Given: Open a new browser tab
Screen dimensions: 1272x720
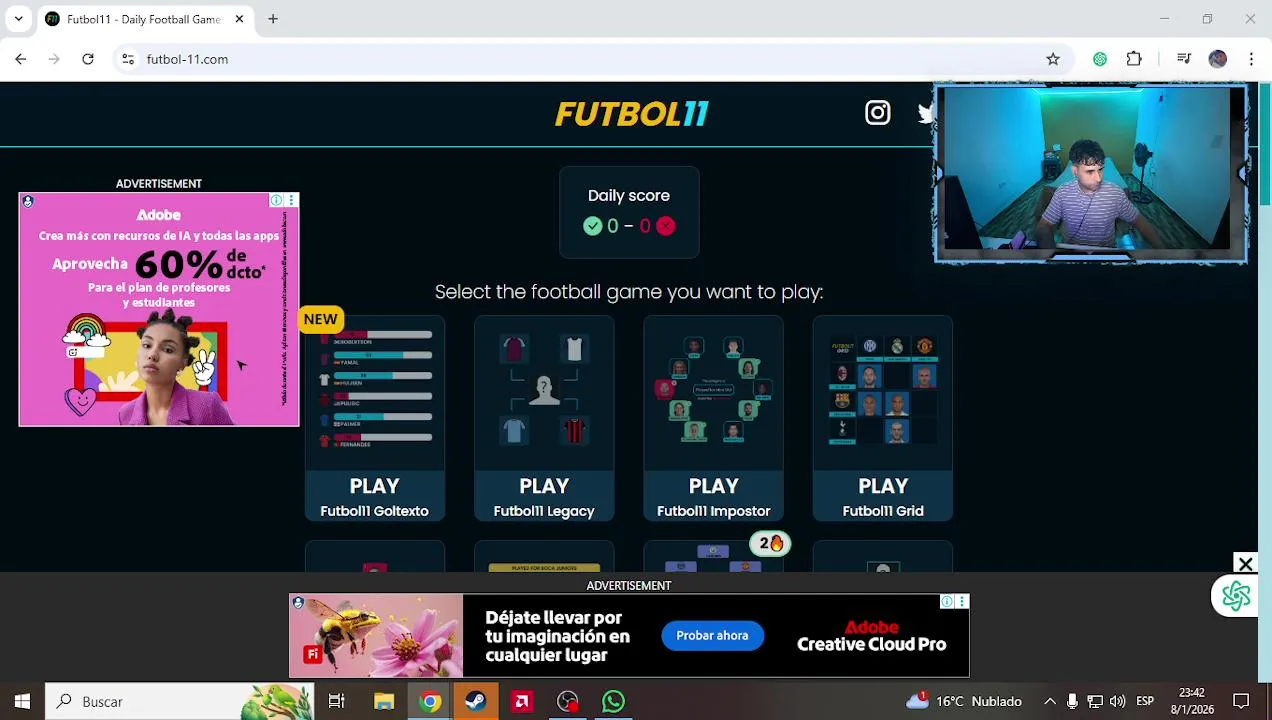Looking at the screenshot, I should tap(272, 19).
